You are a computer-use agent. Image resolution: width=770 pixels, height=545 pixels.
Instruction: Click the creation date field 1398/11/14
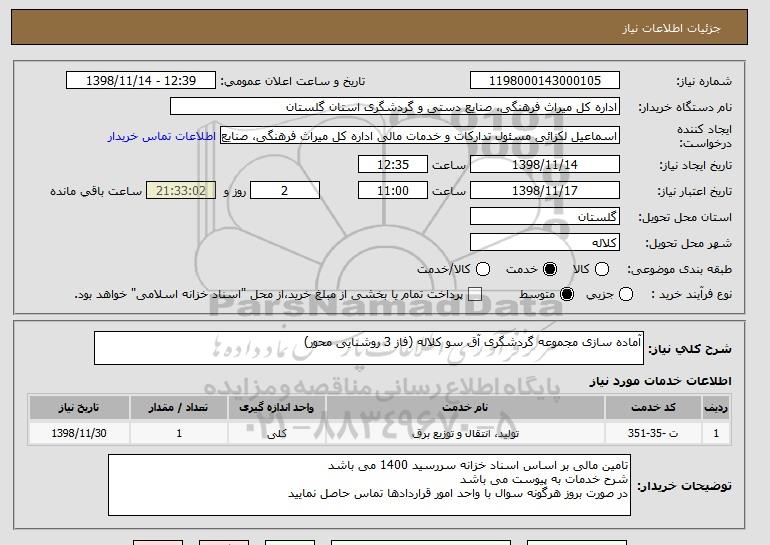[x=545, y=164]
